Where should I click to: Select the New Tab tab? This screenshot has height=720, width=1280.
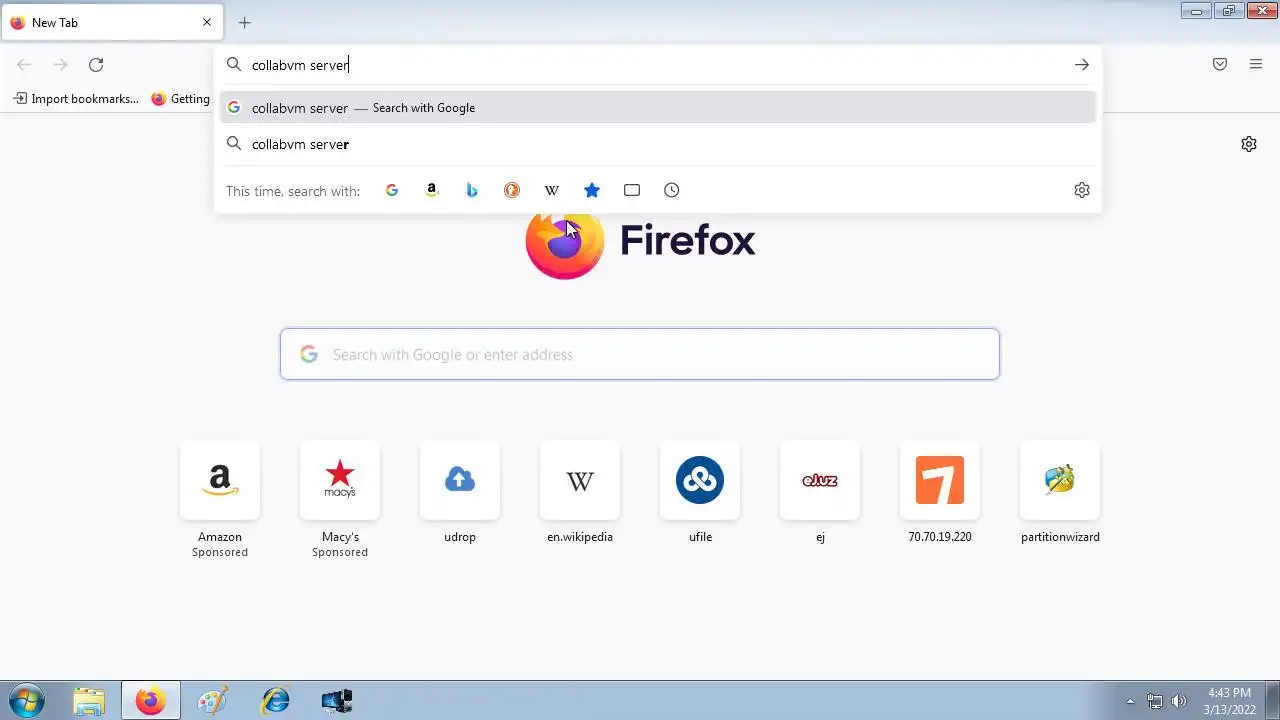111,22
